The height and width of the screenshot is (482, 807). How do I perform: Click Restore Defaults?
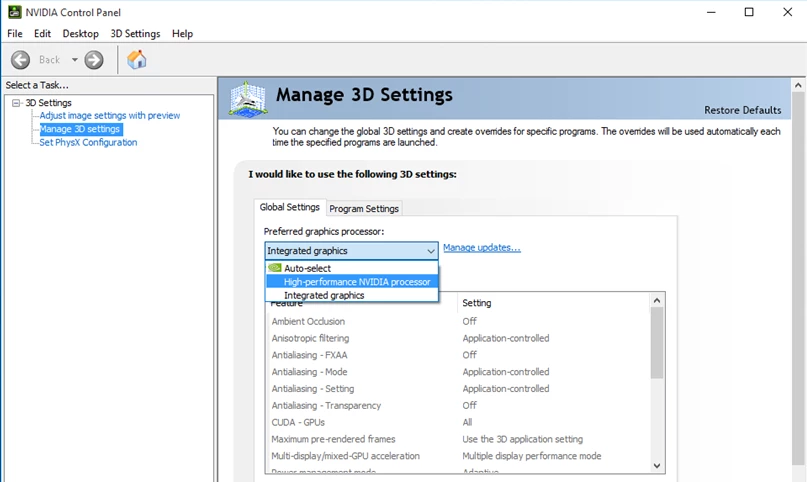click(742, 110)
